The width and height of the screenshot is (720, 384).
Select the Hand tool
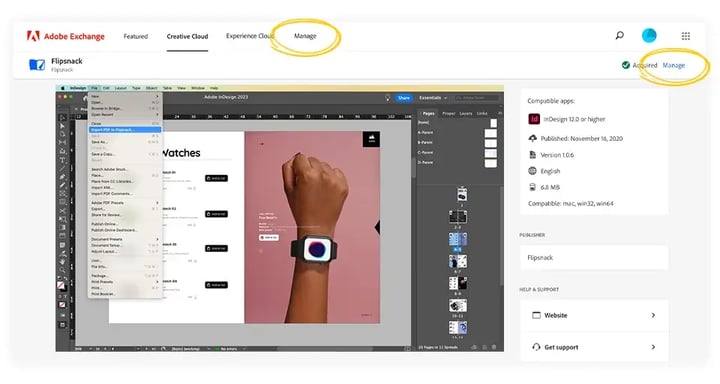click(x=62, y=261)
